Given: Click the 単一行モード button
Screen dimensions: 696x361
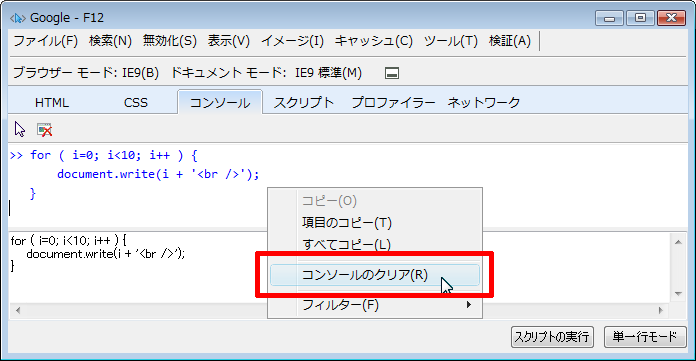Looking at the screenshot, I should (x=645, y=337).
